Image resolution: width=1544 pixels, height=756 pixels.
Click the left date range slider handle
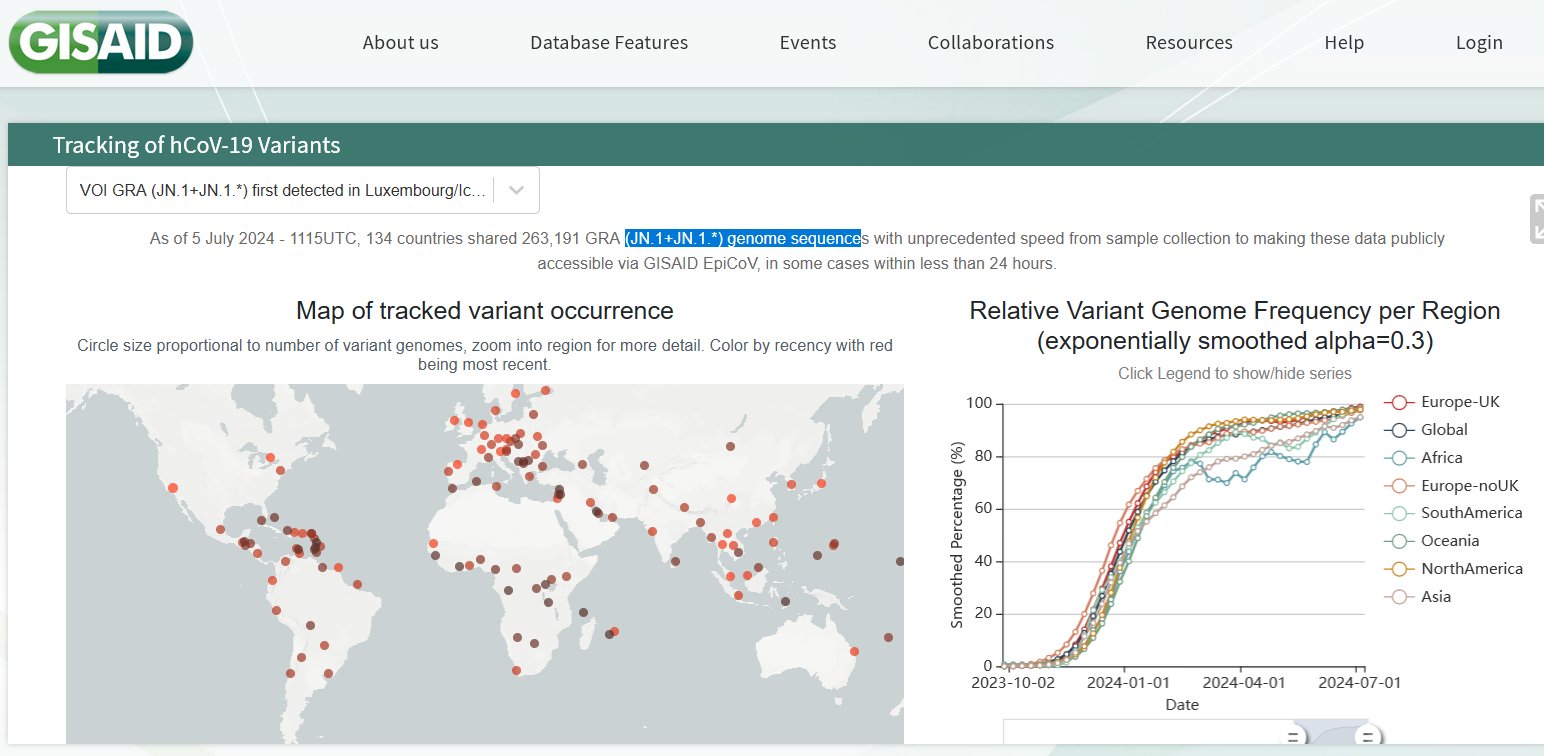tap(1292, 738)
